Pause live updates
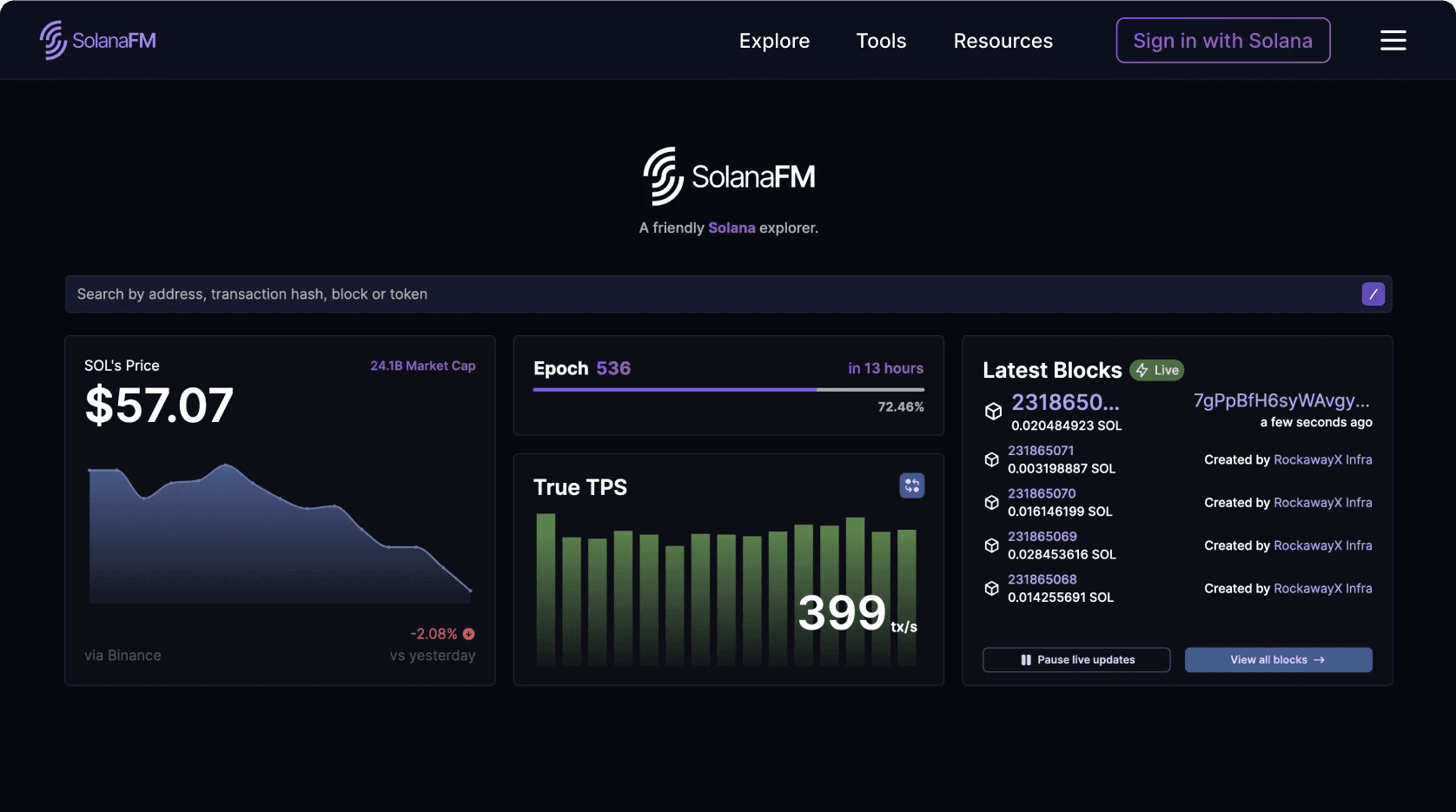The width and height of the screenshot is (1456, 812). (1076, 660)
